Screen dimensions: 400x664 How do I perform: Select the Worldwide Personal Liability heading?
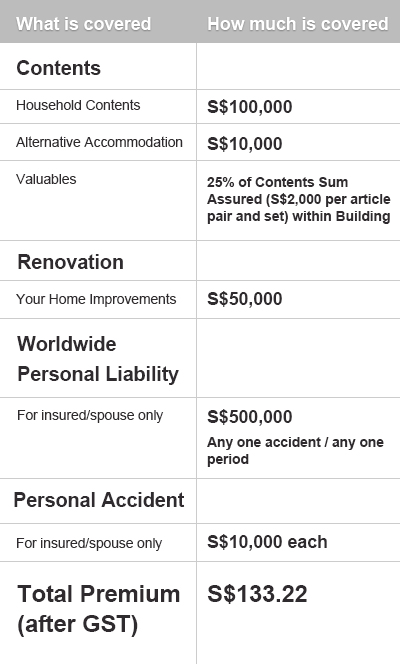pos(98,359)
